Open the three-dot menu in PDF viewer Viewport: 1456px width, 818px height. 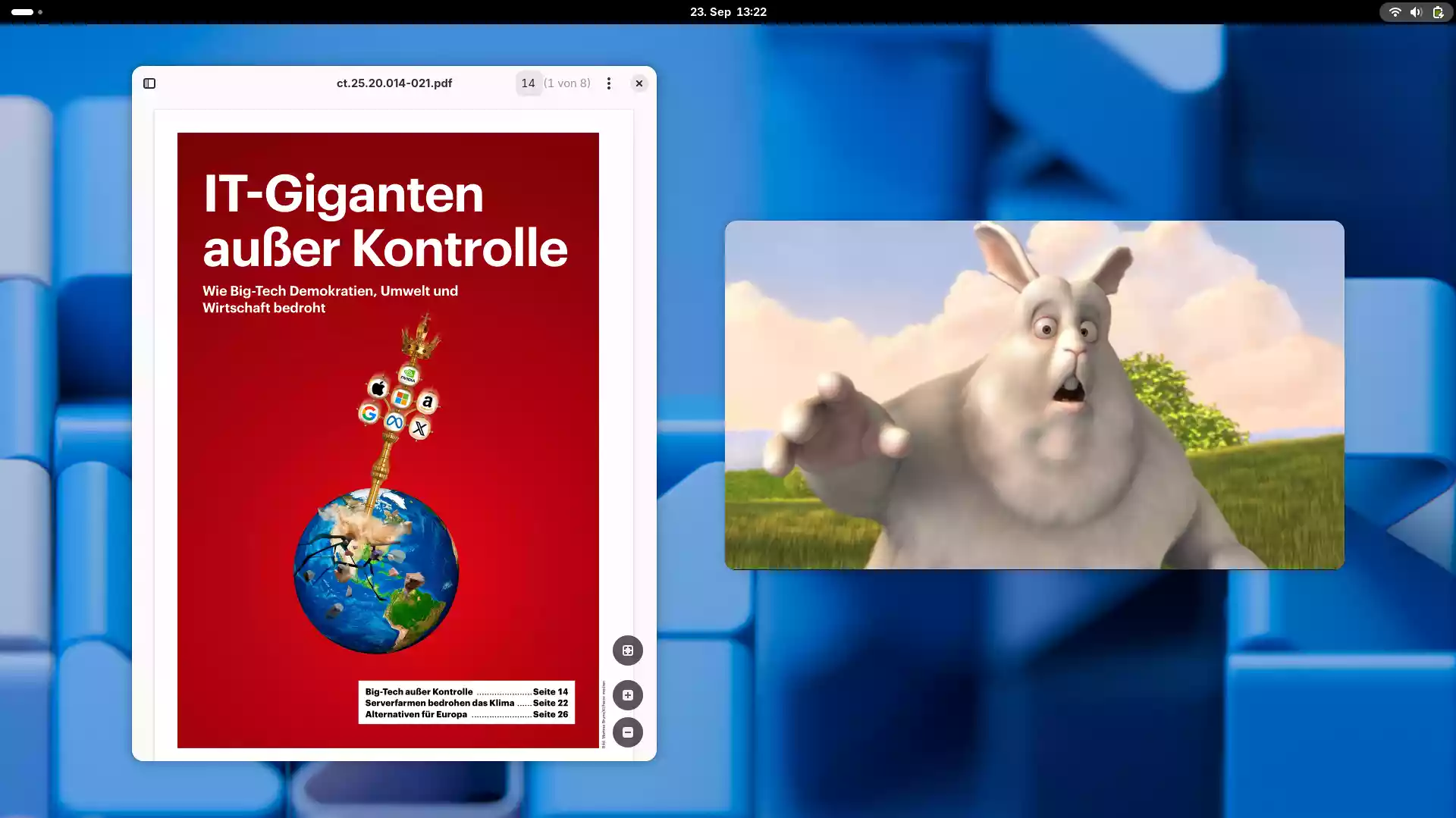tap(609, 83)
